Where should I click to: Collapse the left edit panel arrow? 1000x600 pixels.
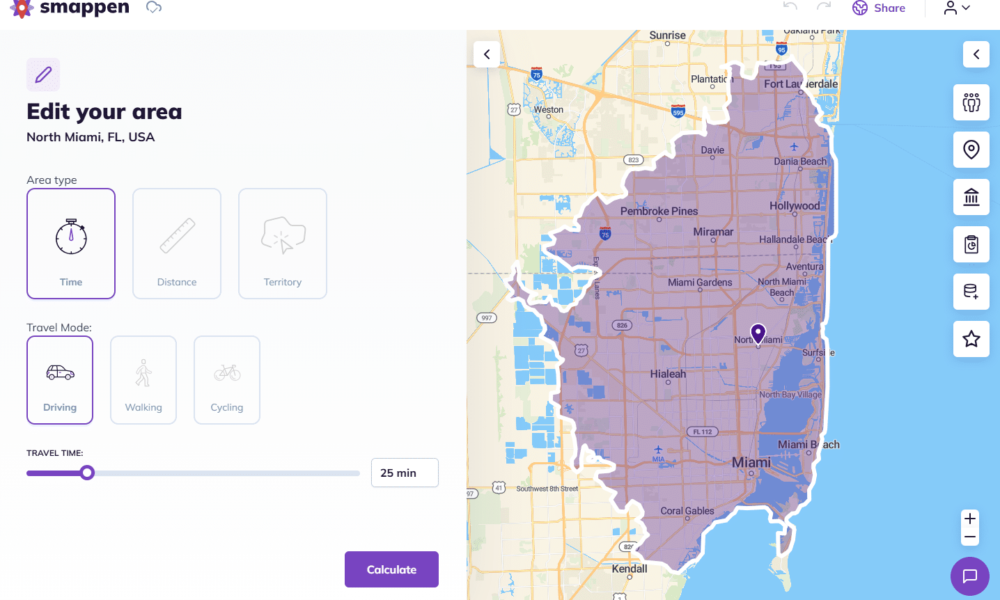[x=486, y=54]
